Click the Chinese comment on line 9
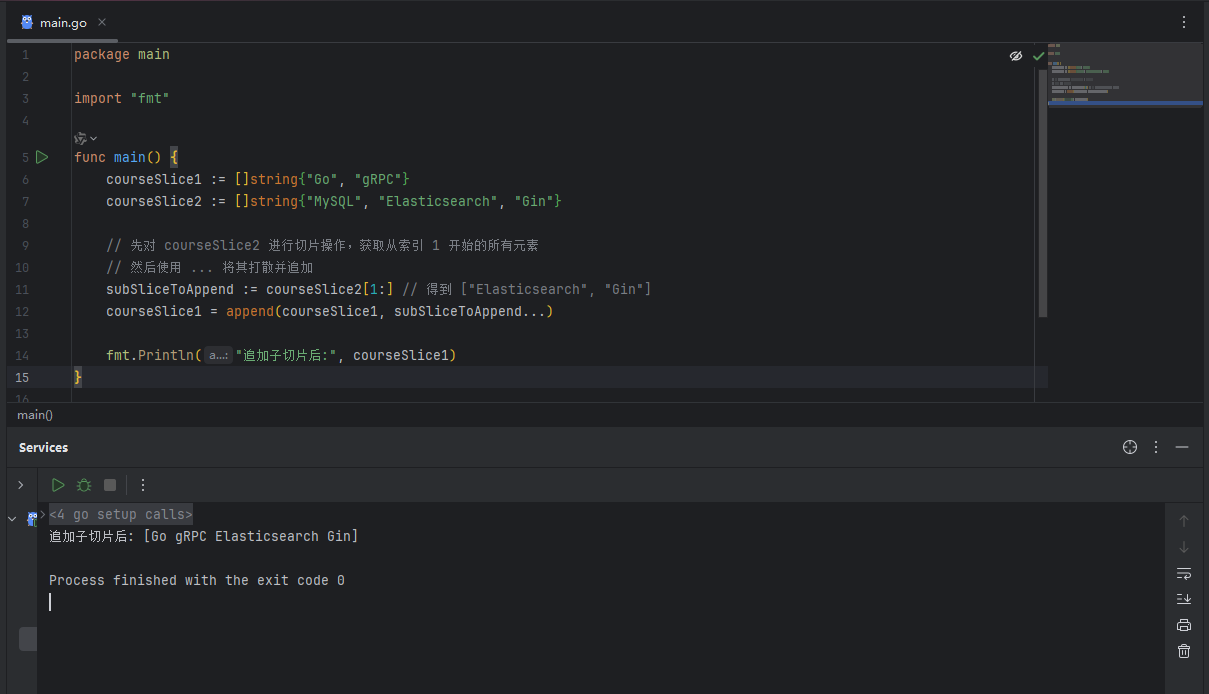Screen dimensions: 1209x694 [x=323, y=245]
